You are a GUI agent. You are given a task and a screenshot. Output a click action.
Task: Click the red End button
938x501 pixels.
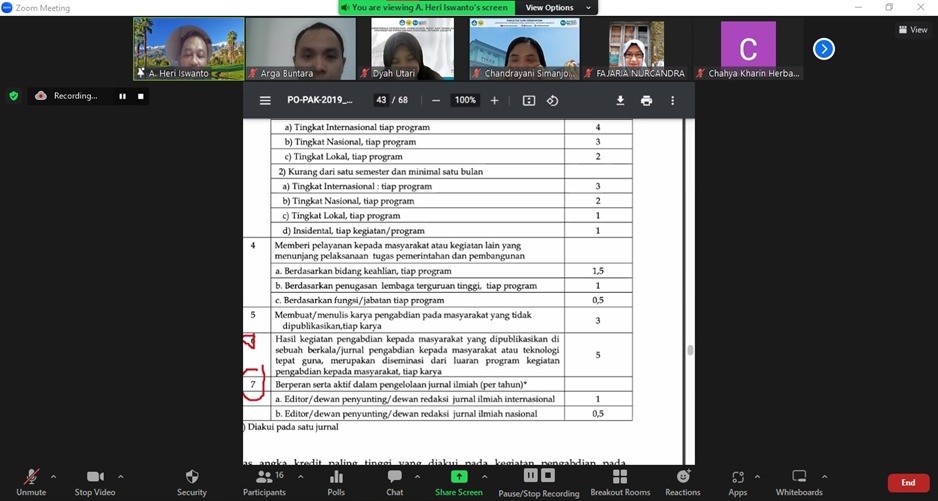908,482
